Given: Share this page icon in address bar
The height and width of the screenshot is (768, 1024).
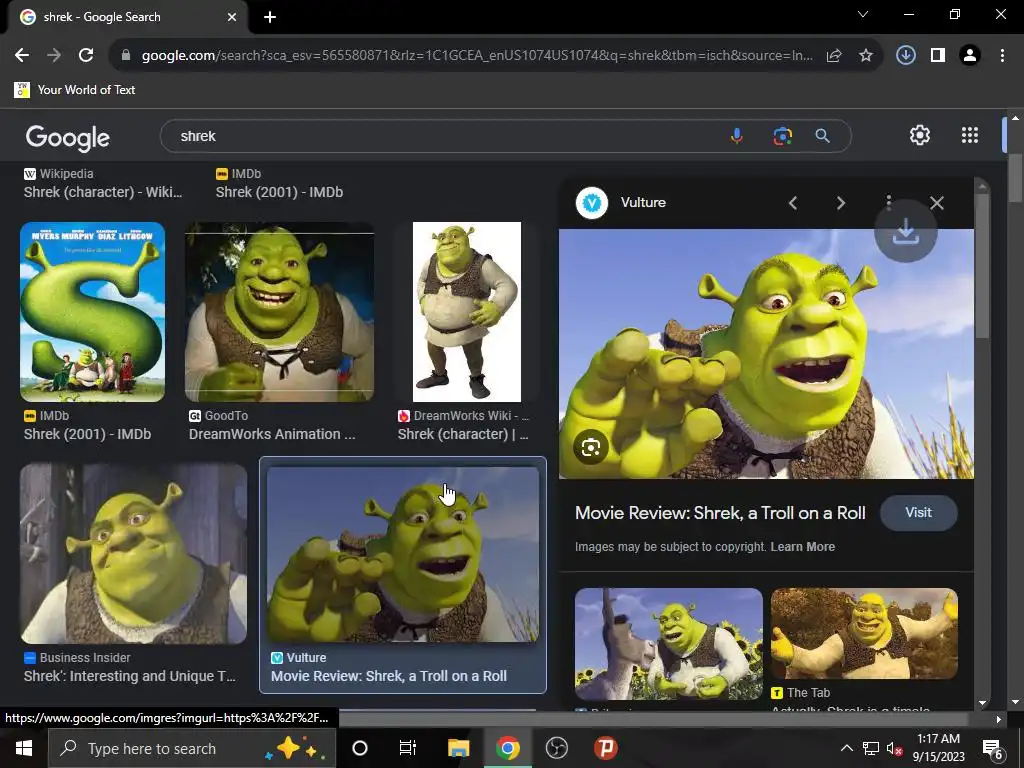Looking at the screenshot, I should point(834,56).
